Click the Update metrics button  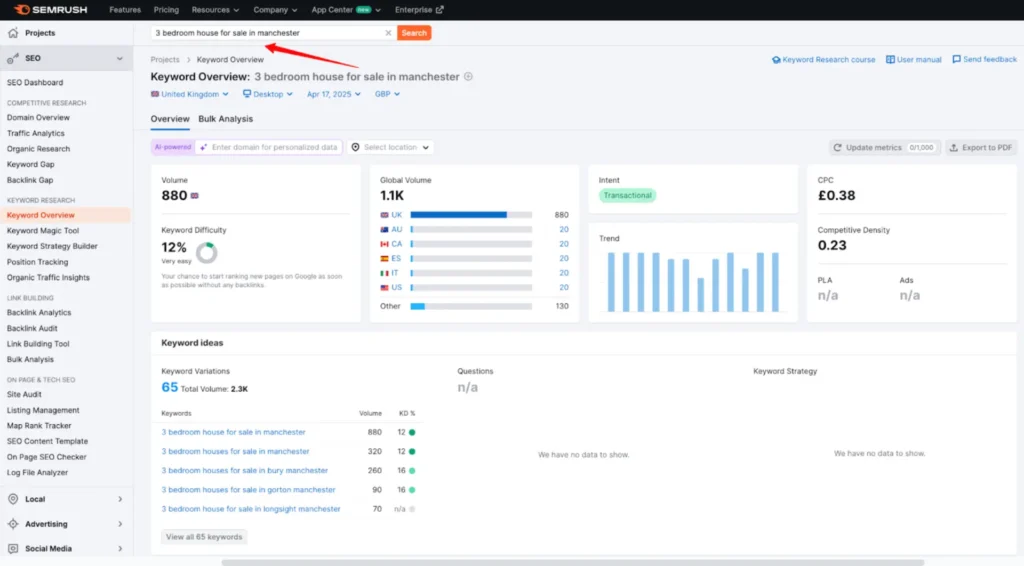pos(884,148)
